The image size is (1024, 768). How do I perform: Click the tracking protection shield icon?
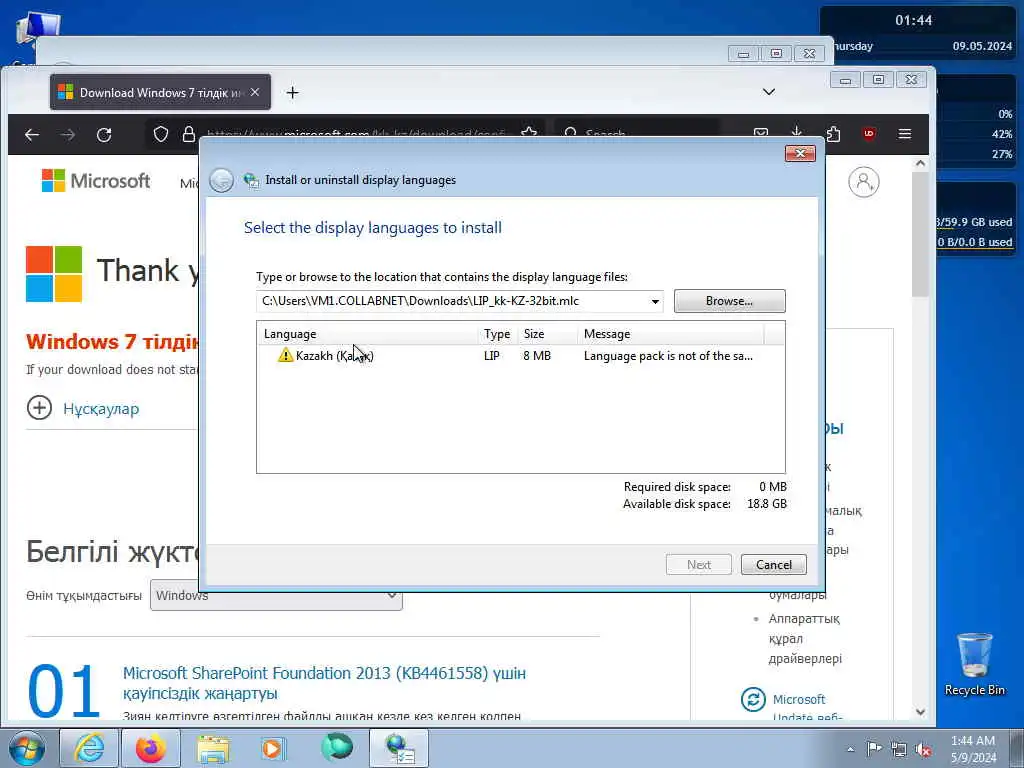coord(161,135)
